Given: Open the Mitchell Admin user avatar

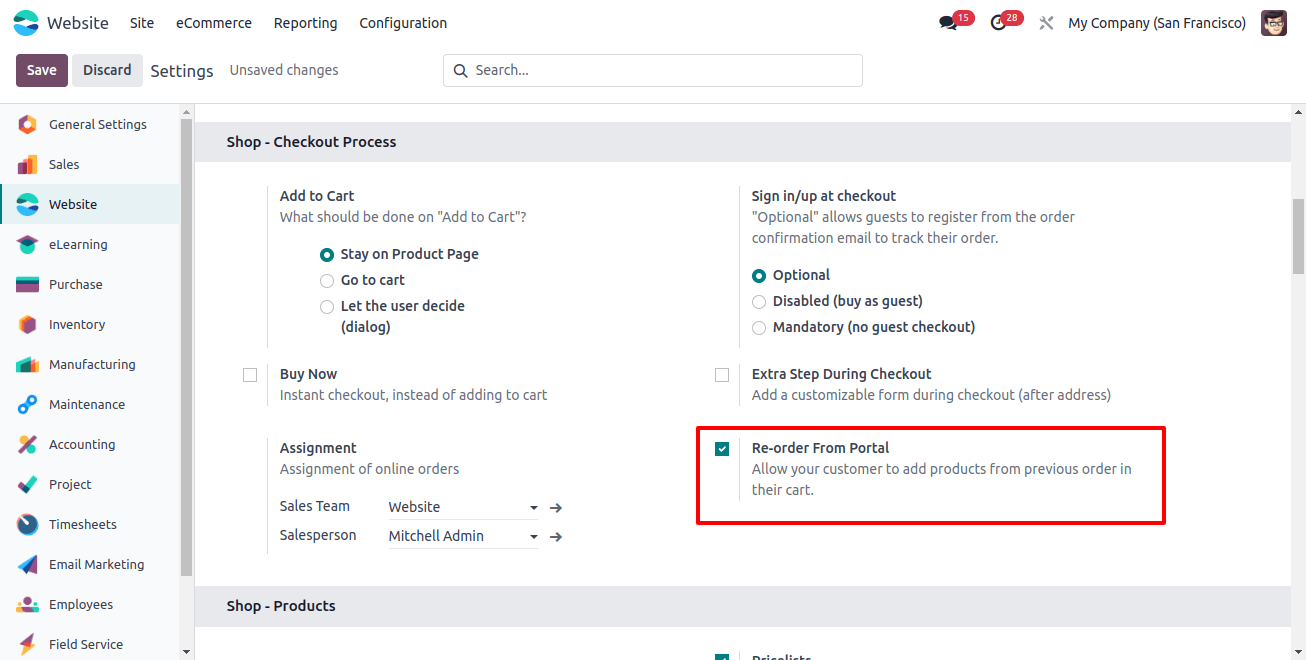Looking at the screenshot, I should [x=1274, y=23].
